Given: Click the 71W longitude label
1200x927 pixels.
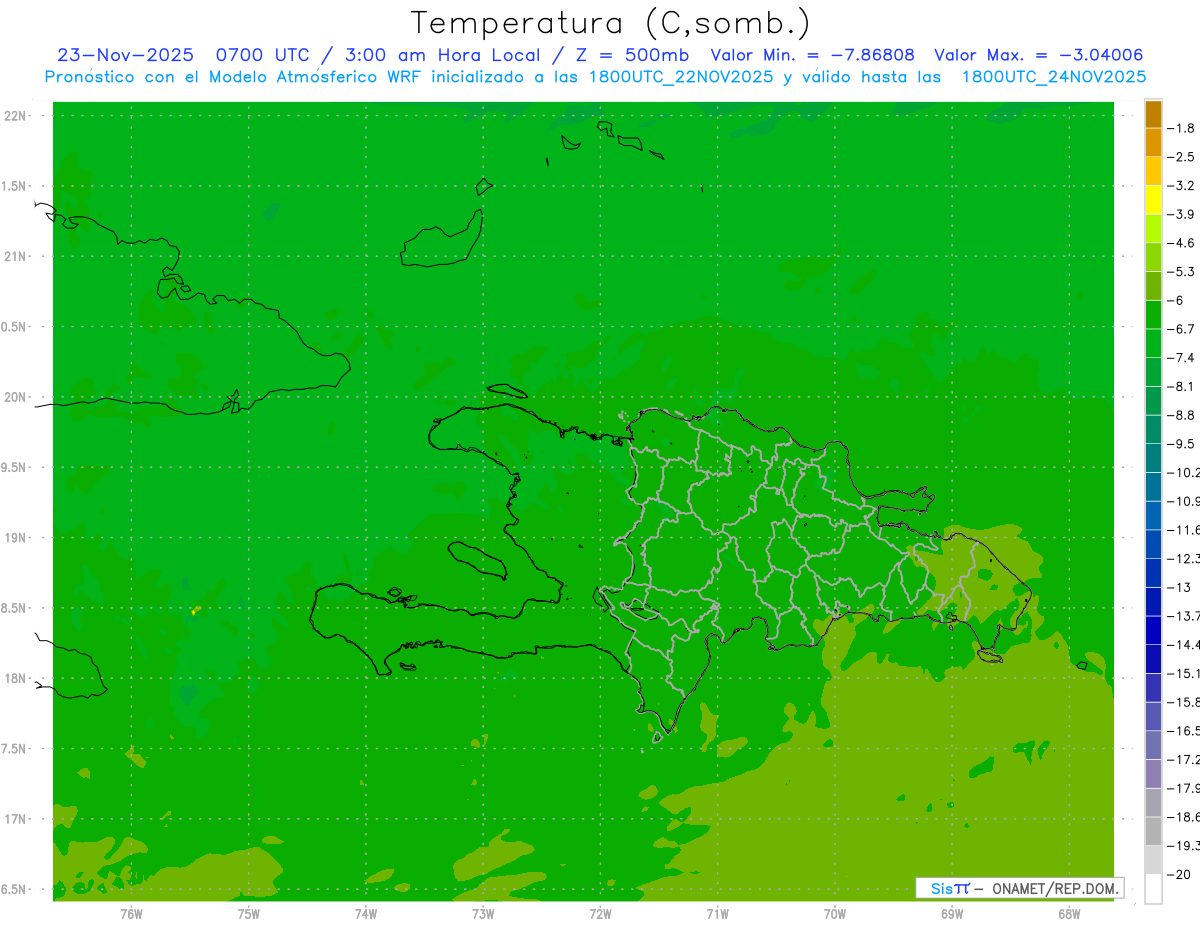Looking at the screenshot, I should coord(717,912).
